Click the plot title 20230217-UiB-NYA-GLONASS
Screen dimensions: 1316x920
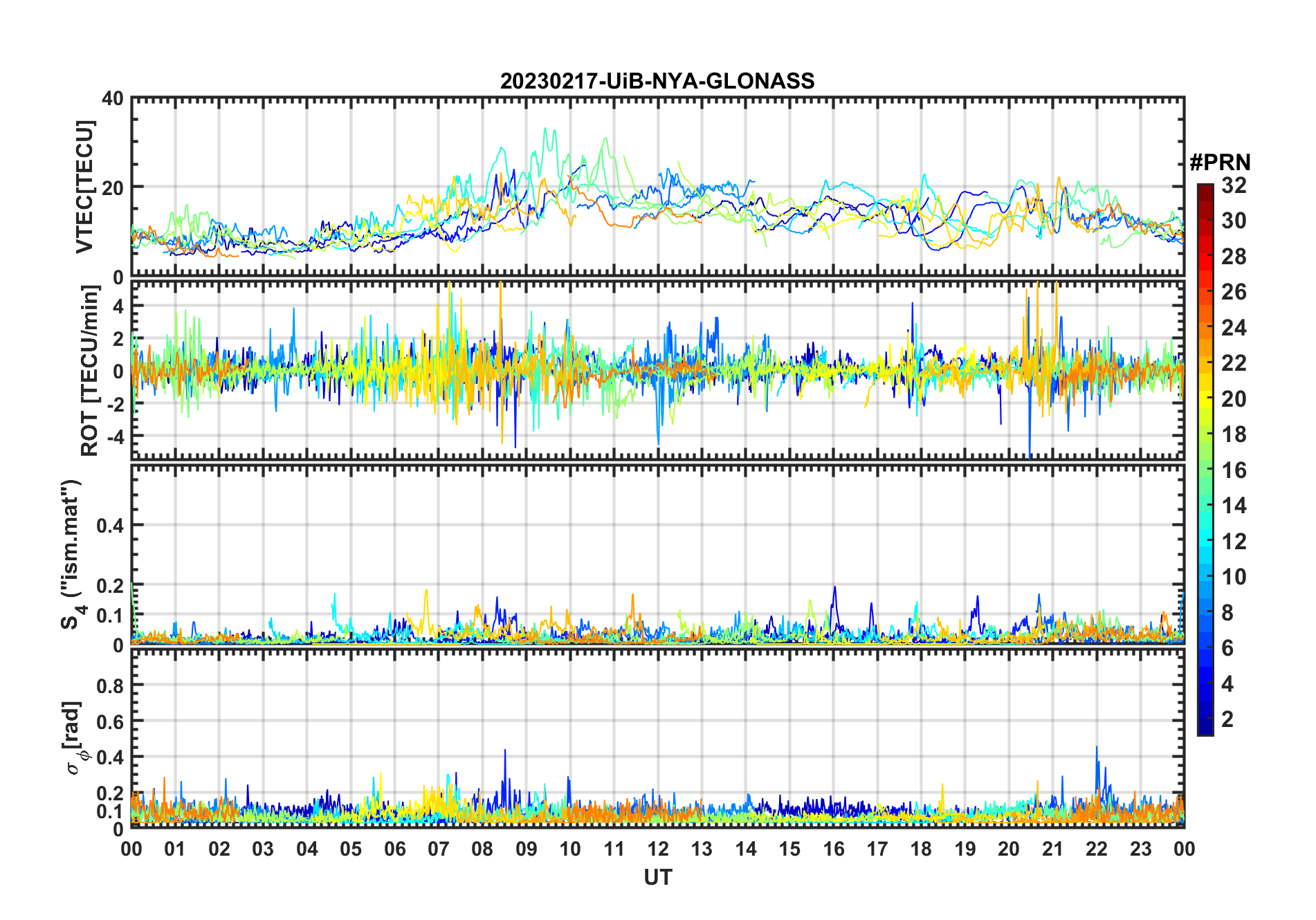(x=657, y=81)
